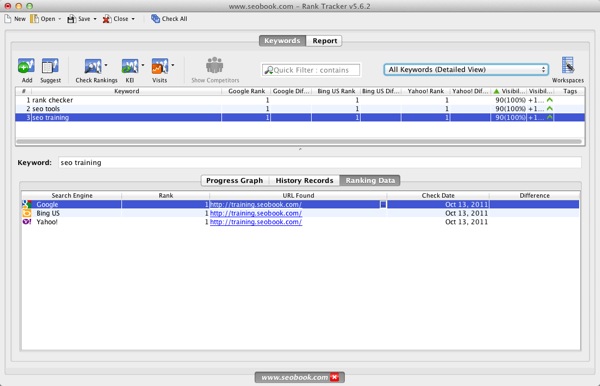Expand the Open menu arrow
The width and height of the screenshot is (600, 386).
[60, 19]
